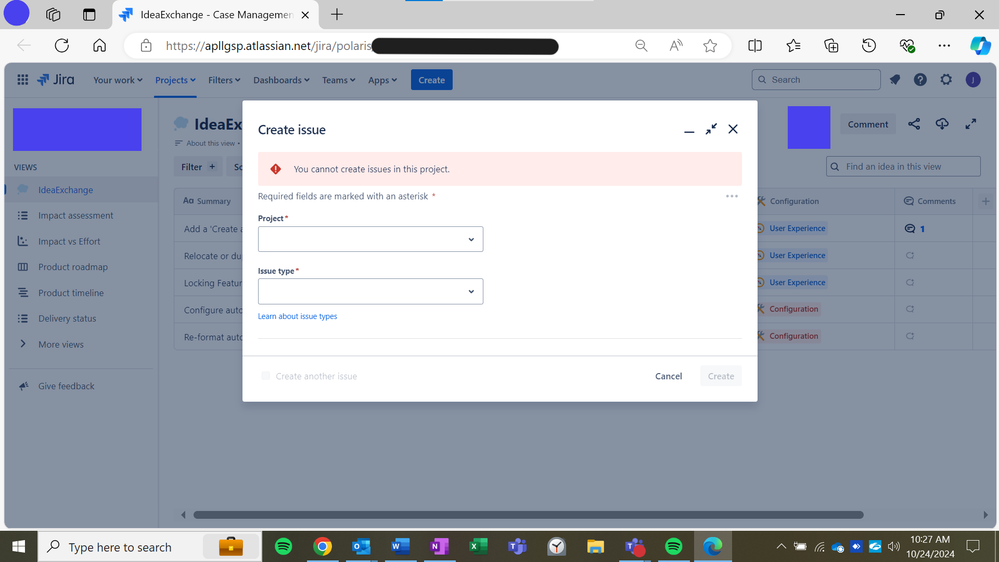Open the Jira help question mark icon
The image size is (999, 562).
[x=920, y=80]
